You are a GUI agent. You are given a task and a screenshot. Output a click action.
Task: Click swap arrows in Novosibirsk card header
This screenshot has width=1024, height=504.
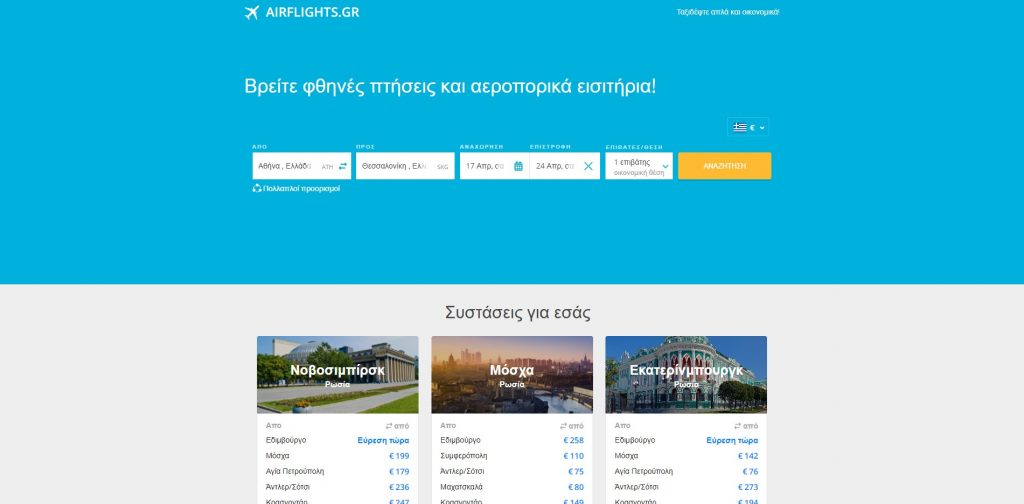click(389, 426)
